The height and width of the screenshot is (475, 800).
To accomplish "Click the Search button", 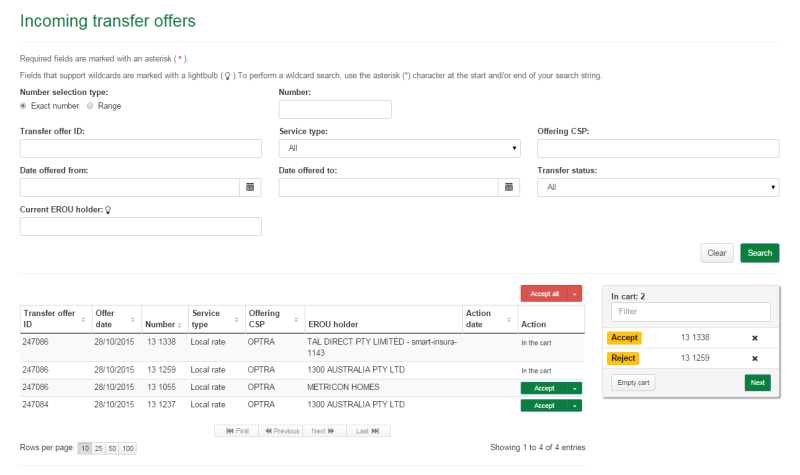I will coord(760,253).
